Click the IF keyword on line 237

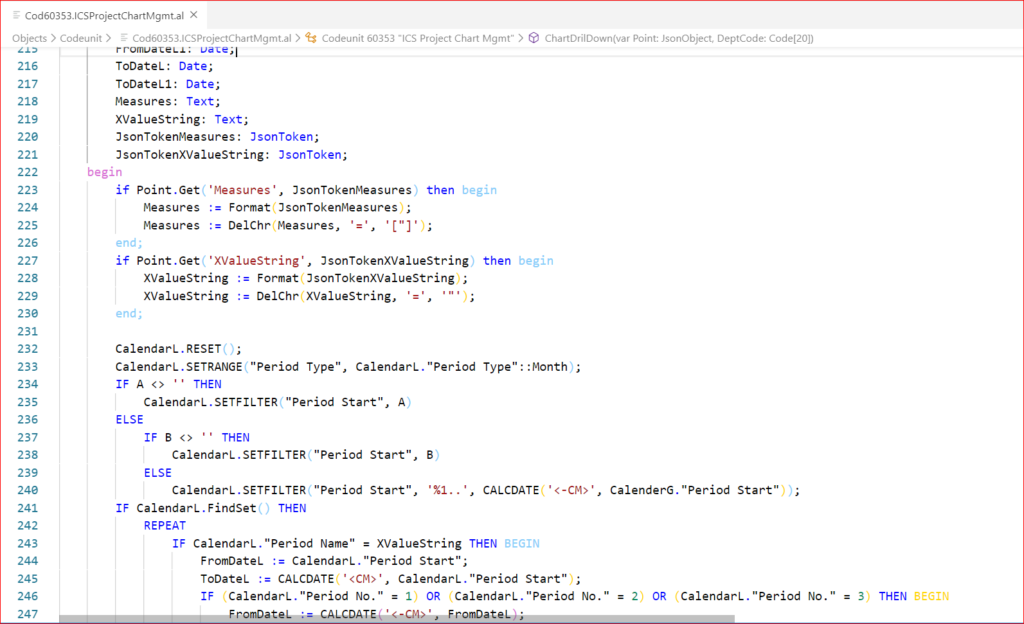(x=150, y=437)
